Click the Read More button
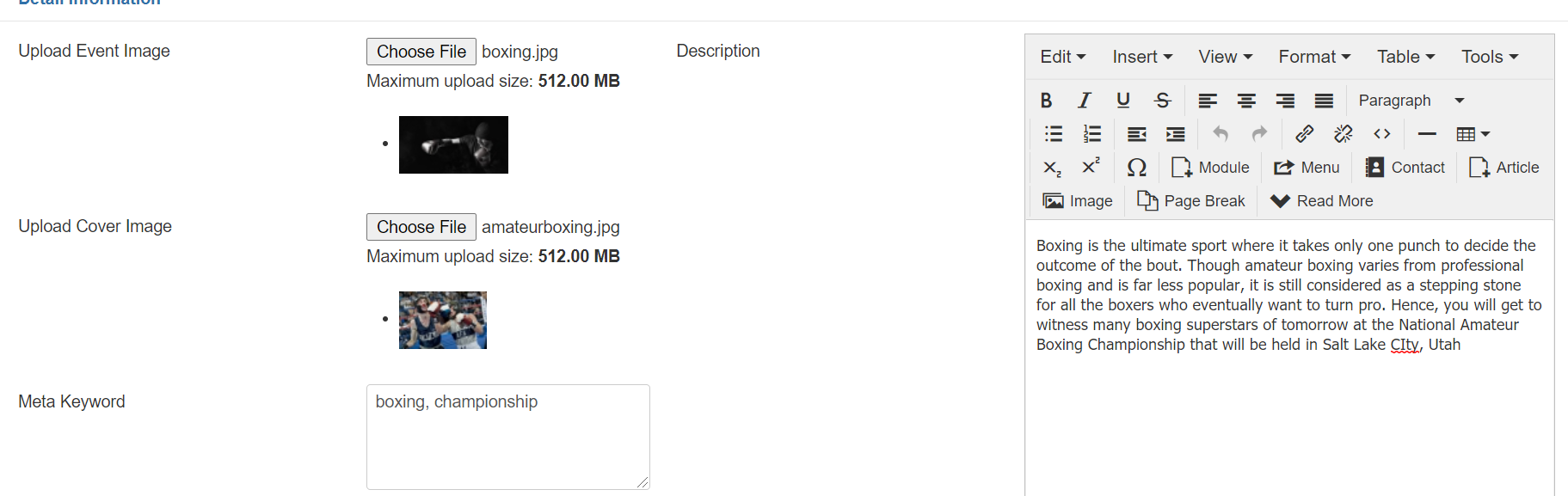 (x=1322, y=201)
